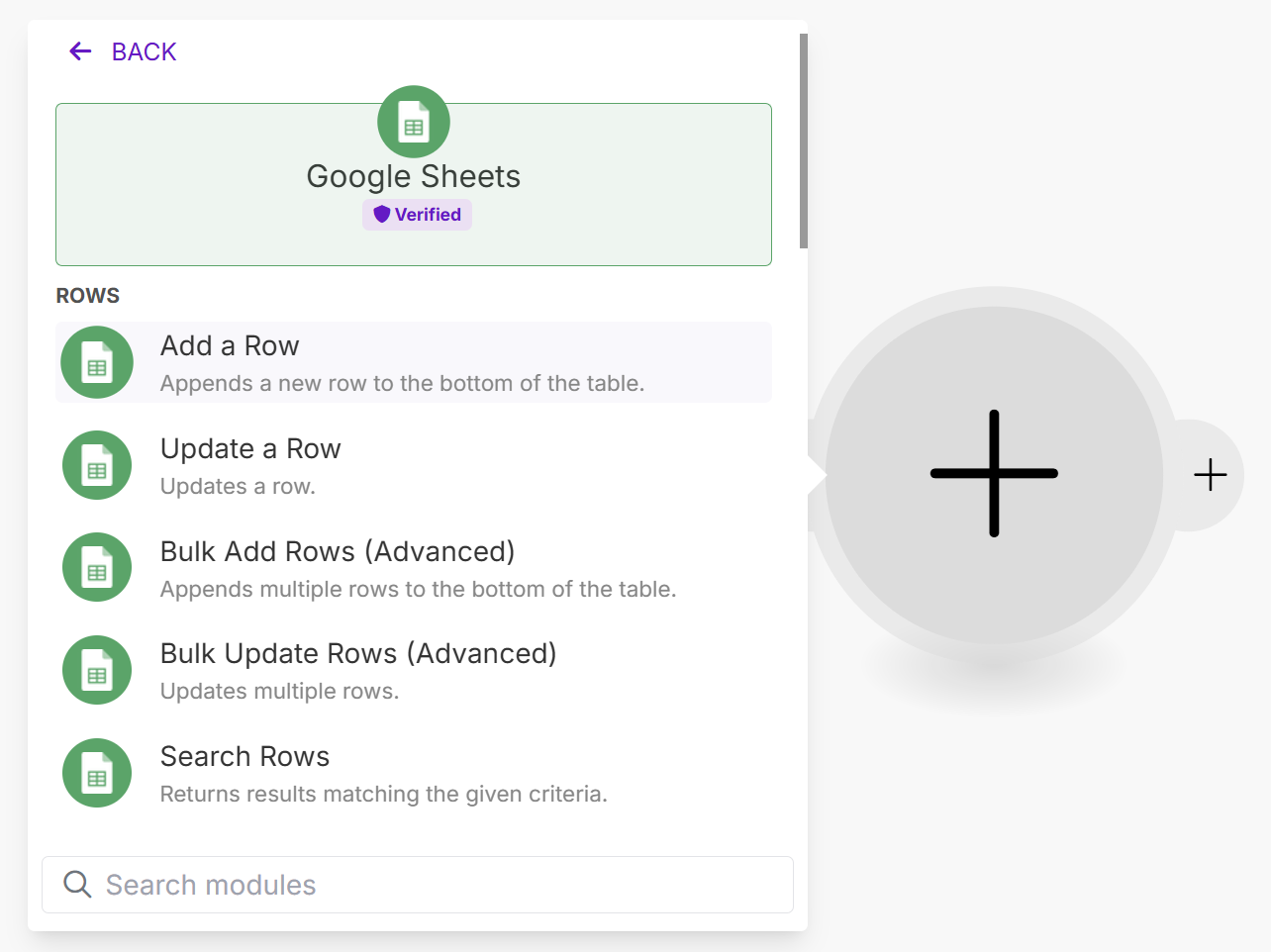Click the small add-another-module plus button
1271x952 pixels.
click(x=1211, y=475)
